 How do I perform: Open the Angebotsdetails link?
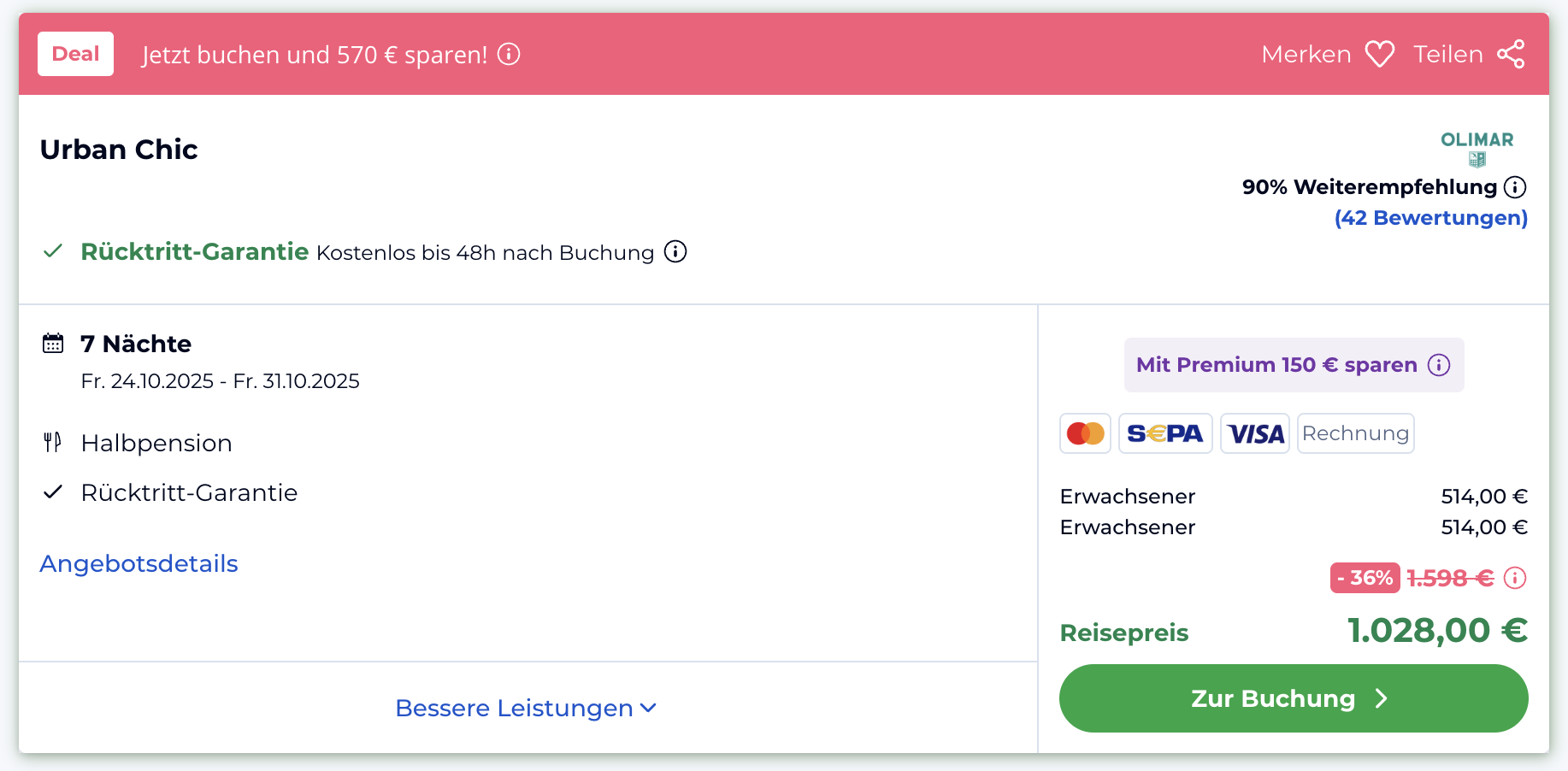[139, 564]
